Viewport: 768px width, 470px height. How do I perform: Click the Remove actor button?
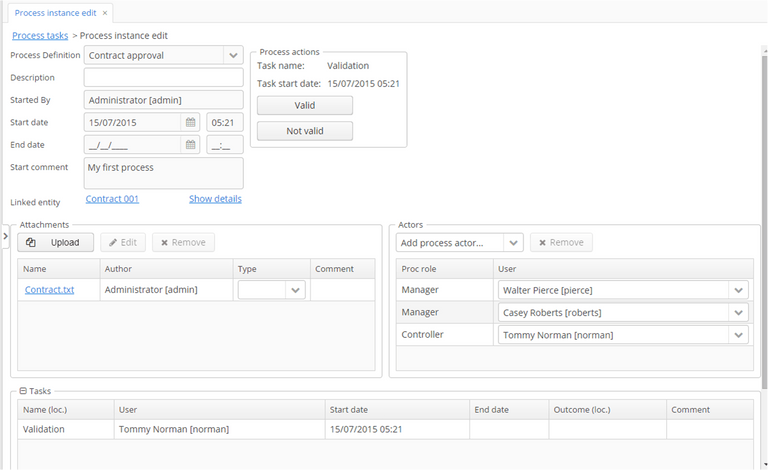pos(561,242)
